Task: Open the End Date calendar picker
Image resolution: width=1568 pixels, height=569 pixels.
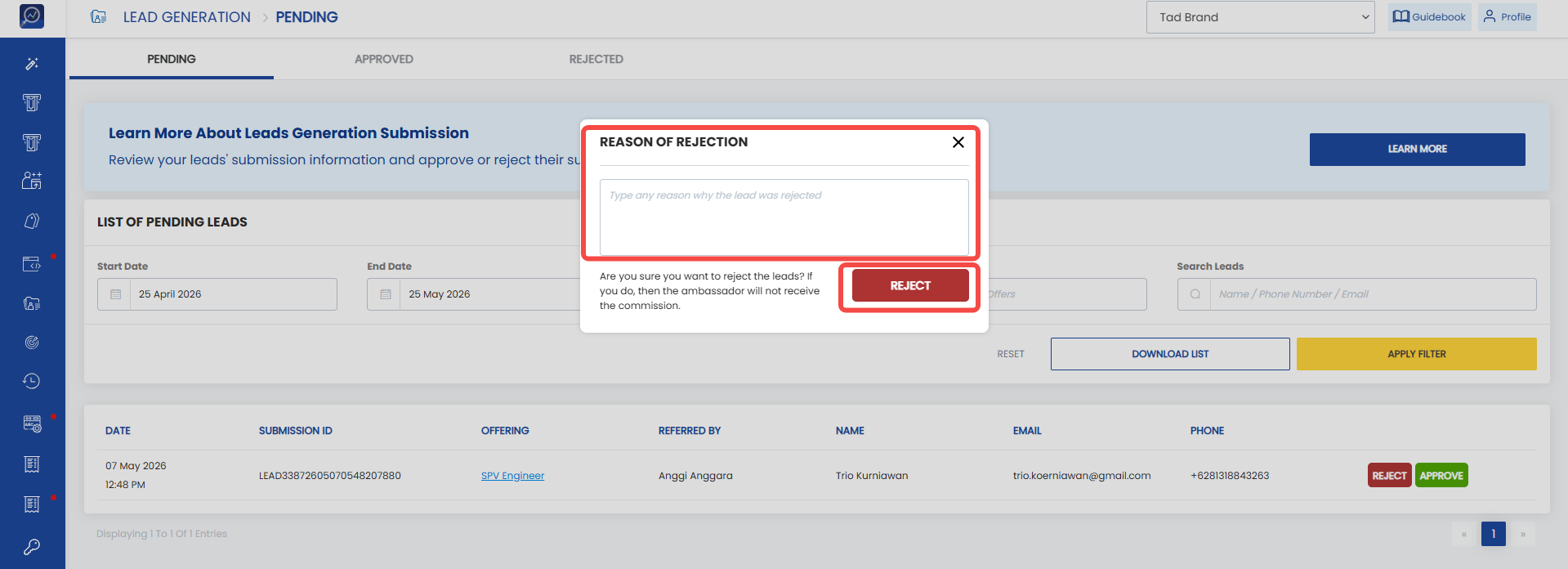Action: pyautogui.click(x=386, y=294)
